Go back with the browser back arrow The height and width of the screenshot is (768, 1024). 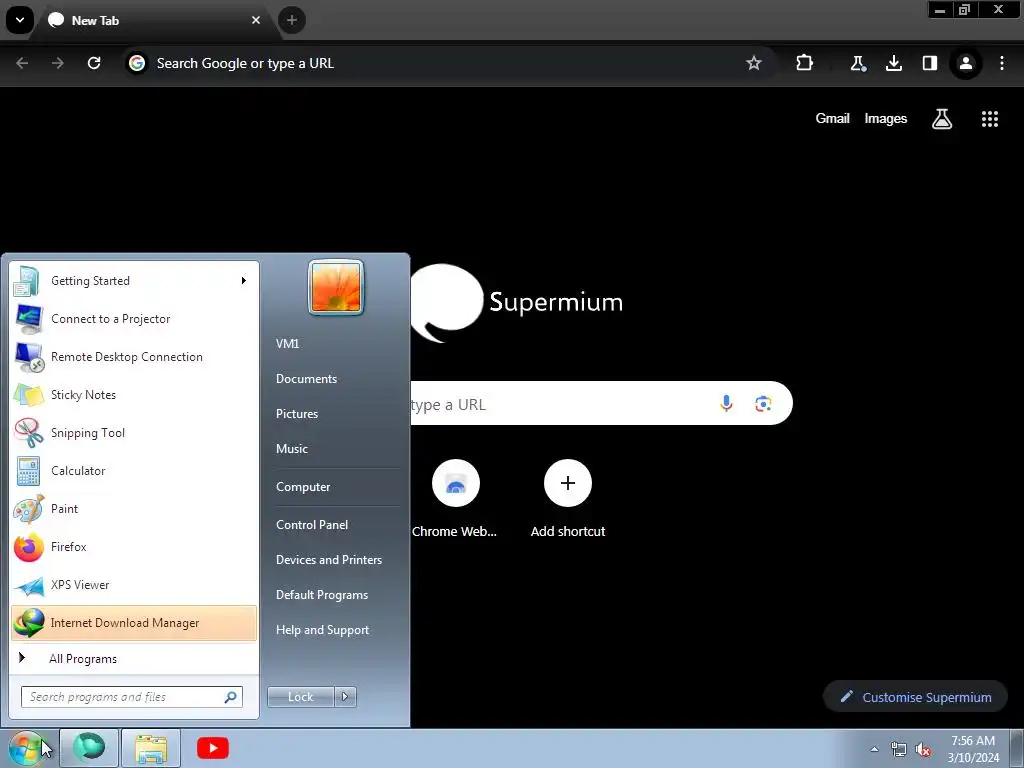pyautogui.click(x=22, y=63)
